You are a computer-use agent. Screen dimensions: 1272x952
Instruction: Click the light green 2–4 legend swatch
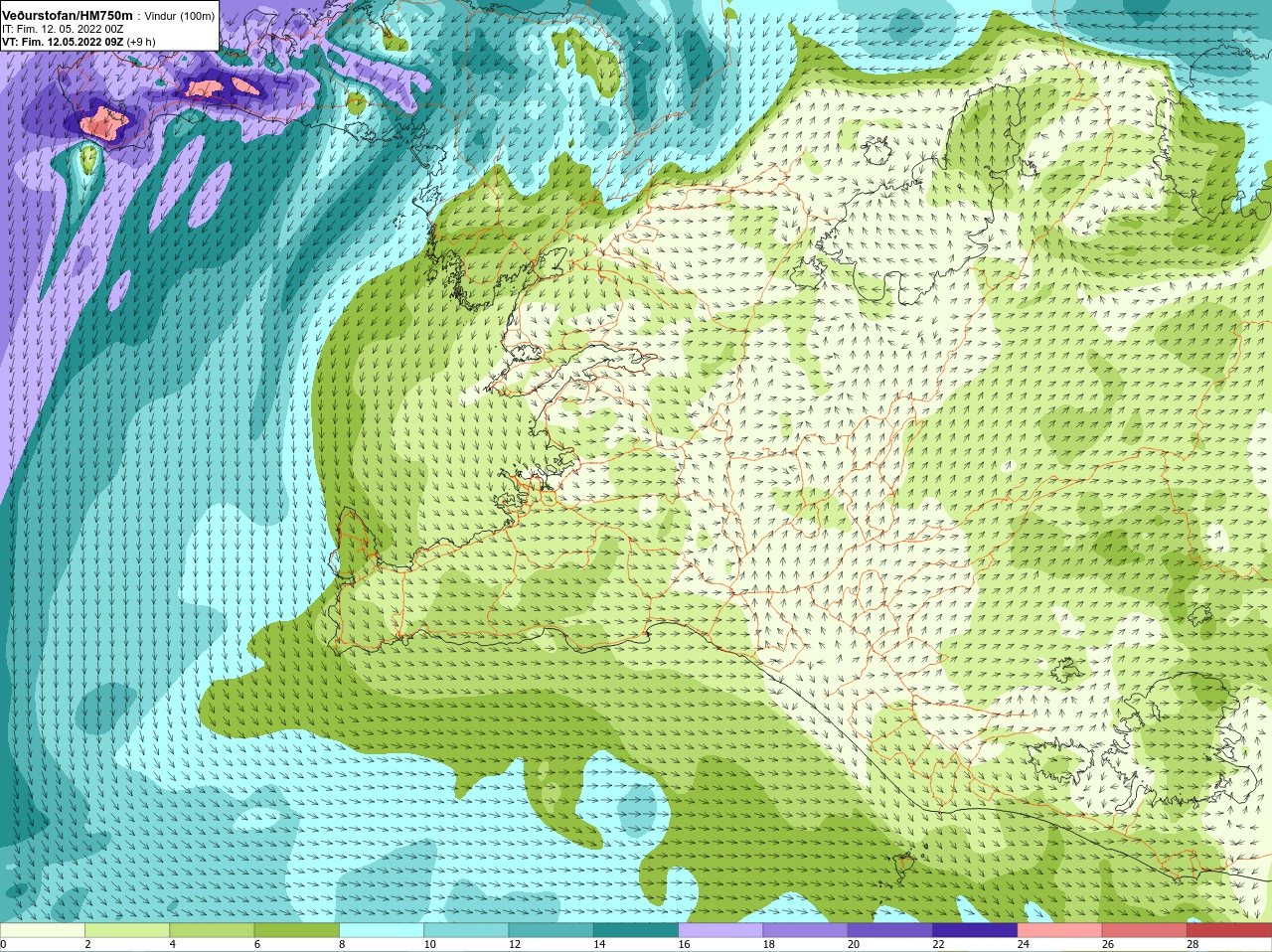(x=127, y=930)
